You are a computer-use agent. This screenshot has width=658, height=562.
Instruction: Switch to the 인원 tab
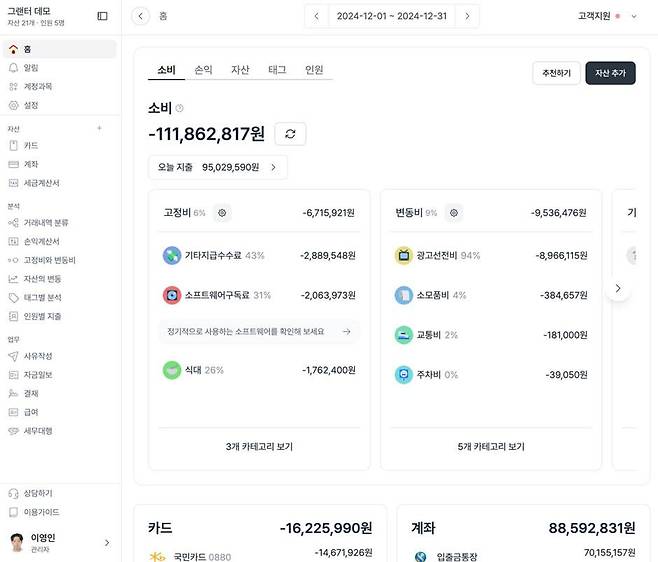(x=314, y=70)
